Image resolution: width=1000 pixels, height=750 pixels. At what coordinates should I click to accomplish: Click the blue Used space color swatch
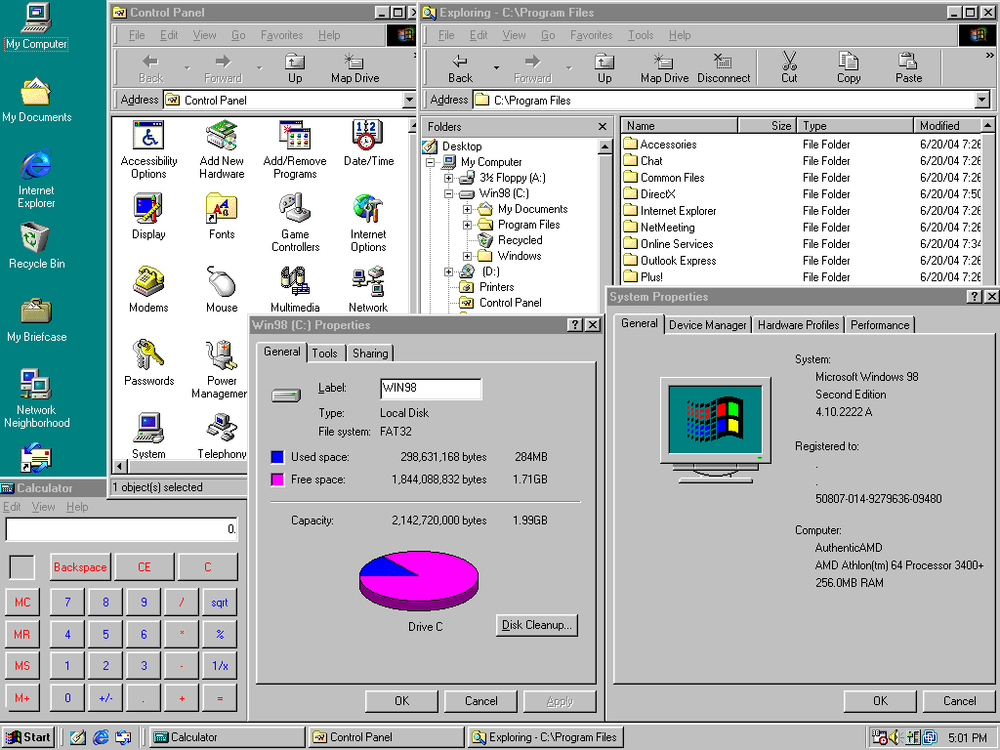coord(277,457)
